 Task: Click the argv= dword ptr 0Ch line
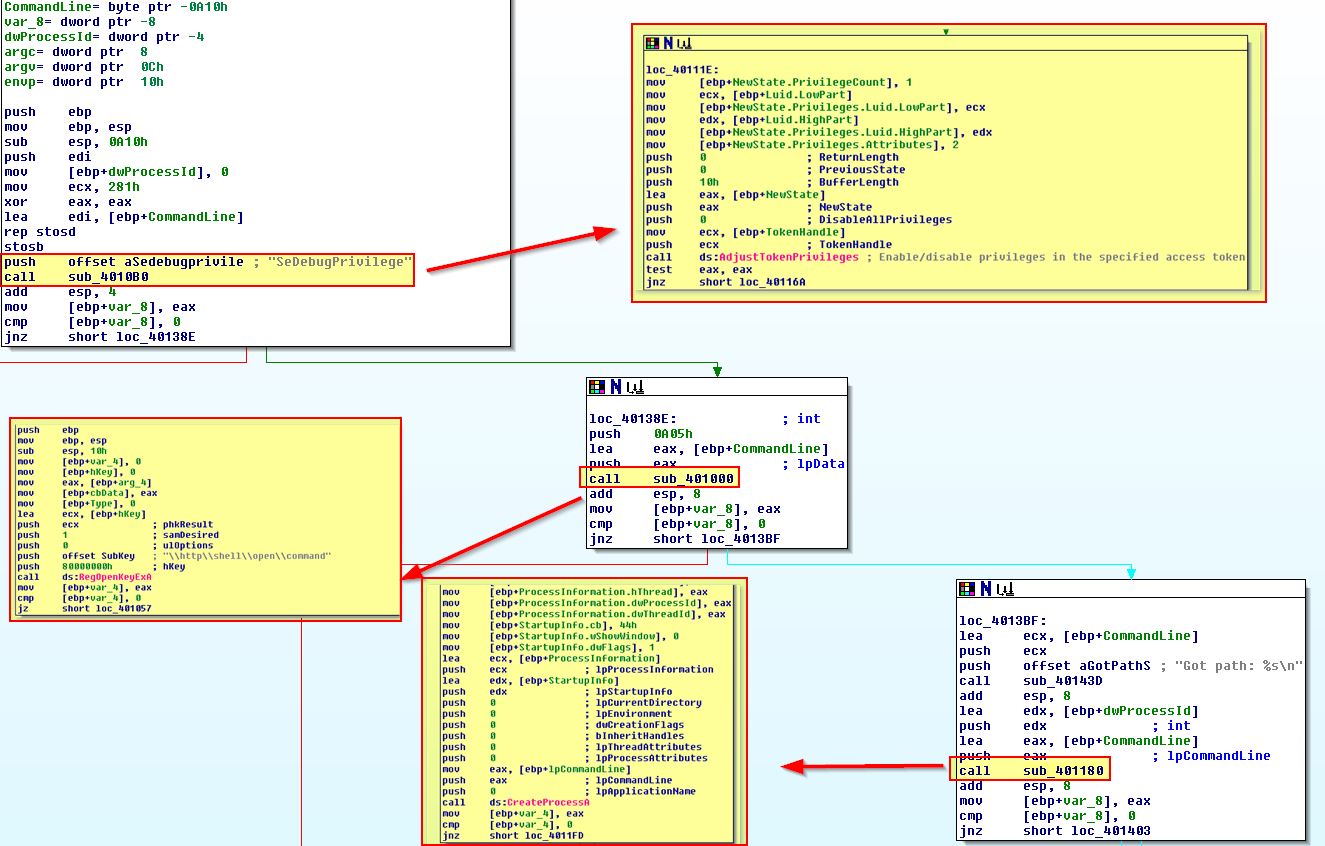click(x=84, y=67)
